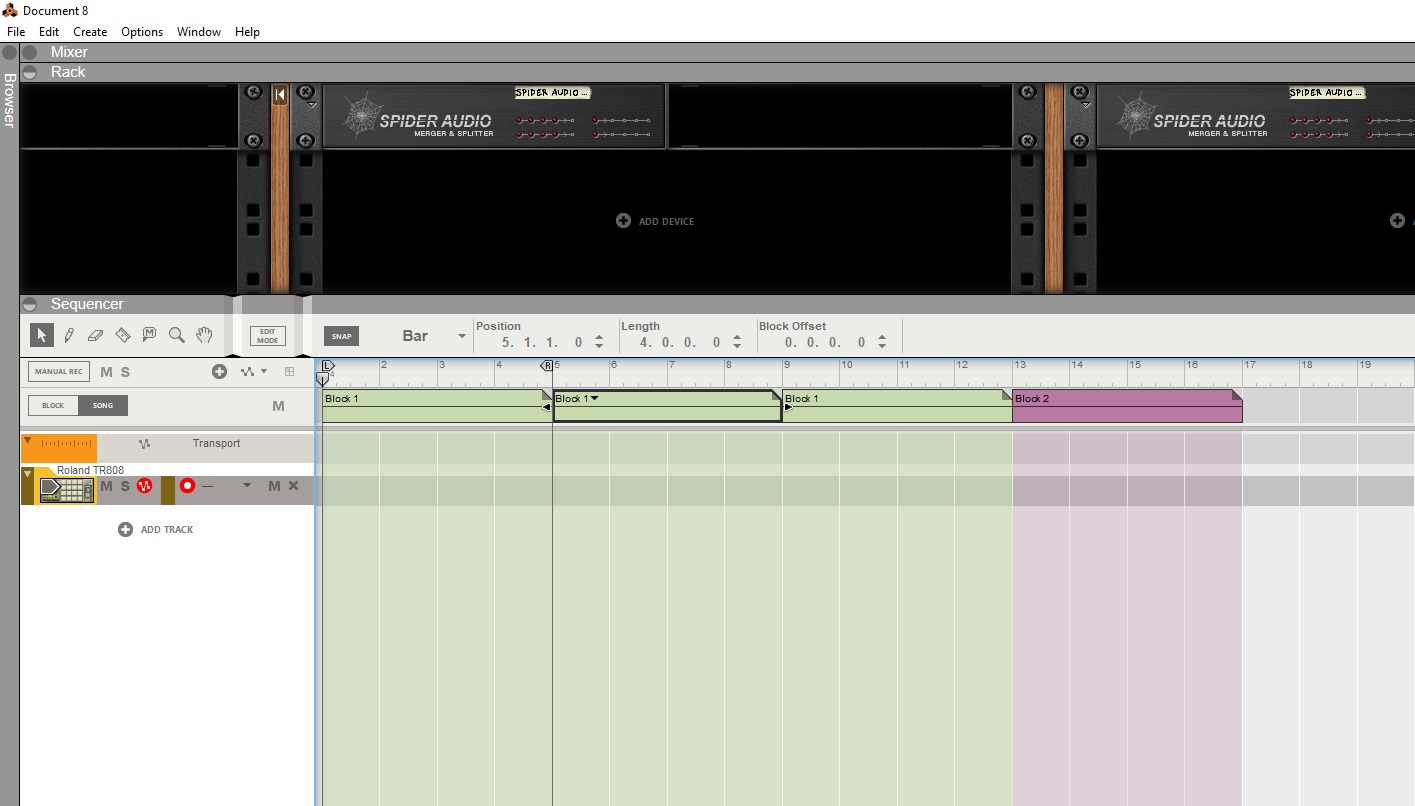This screenshot has height=806, width=1415.
Task: Click the Right loop locator marker
Action: [547, 367]
